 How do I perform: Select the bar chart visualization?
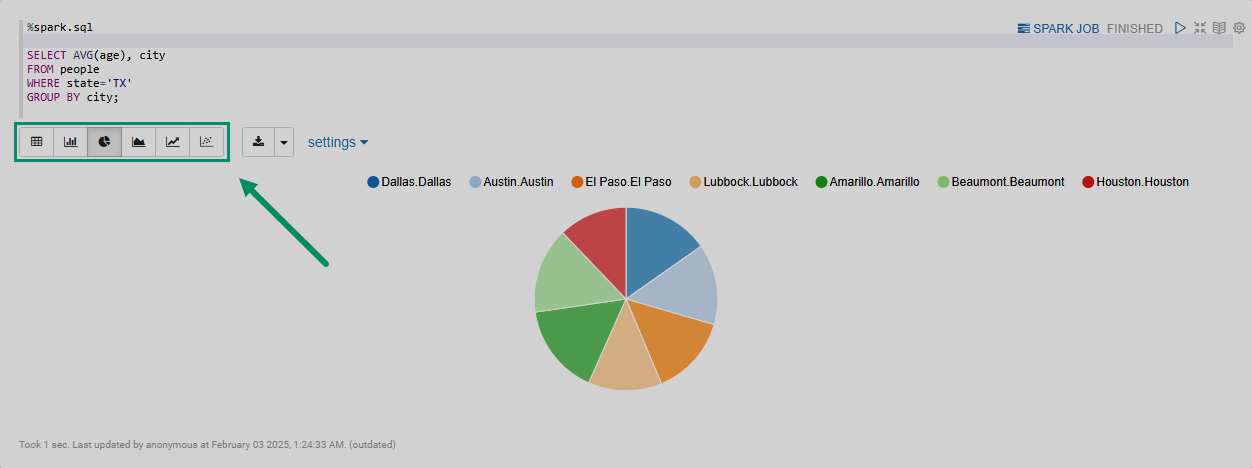point(71,142)
